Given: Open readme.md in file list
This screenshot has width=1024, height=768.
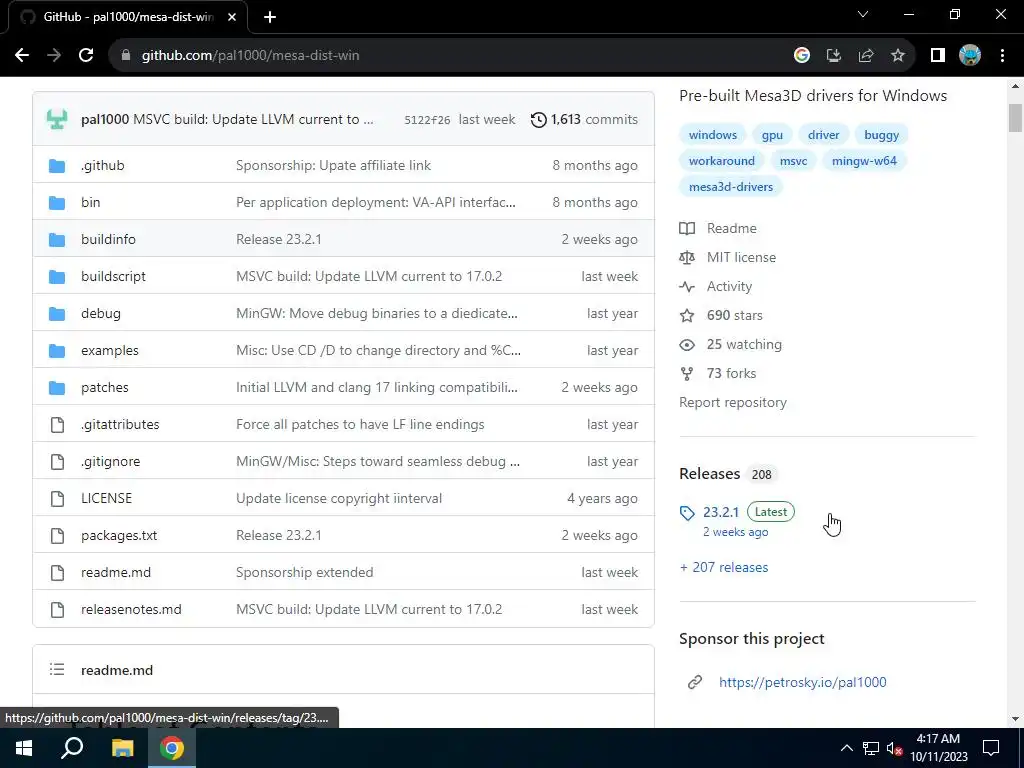Looking at the screenshot, I should click(x=116, y=573).
